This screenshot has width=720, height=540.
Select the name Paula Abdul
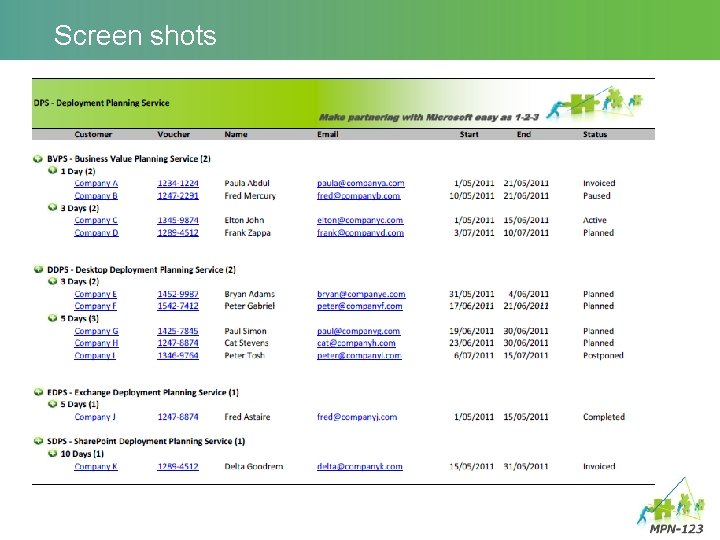coord(247,183)
